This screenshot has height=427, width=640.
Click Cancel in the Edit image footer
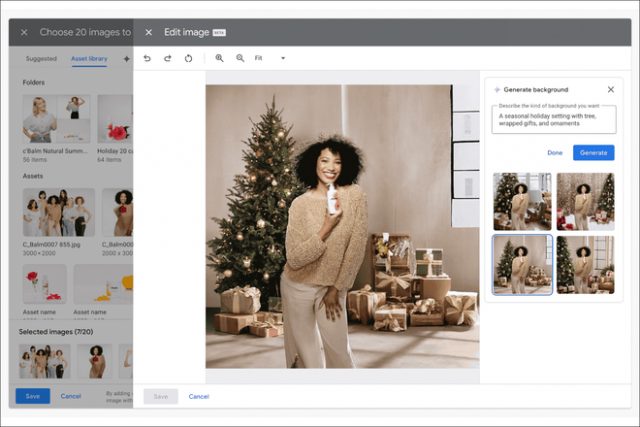click(199, 396)
